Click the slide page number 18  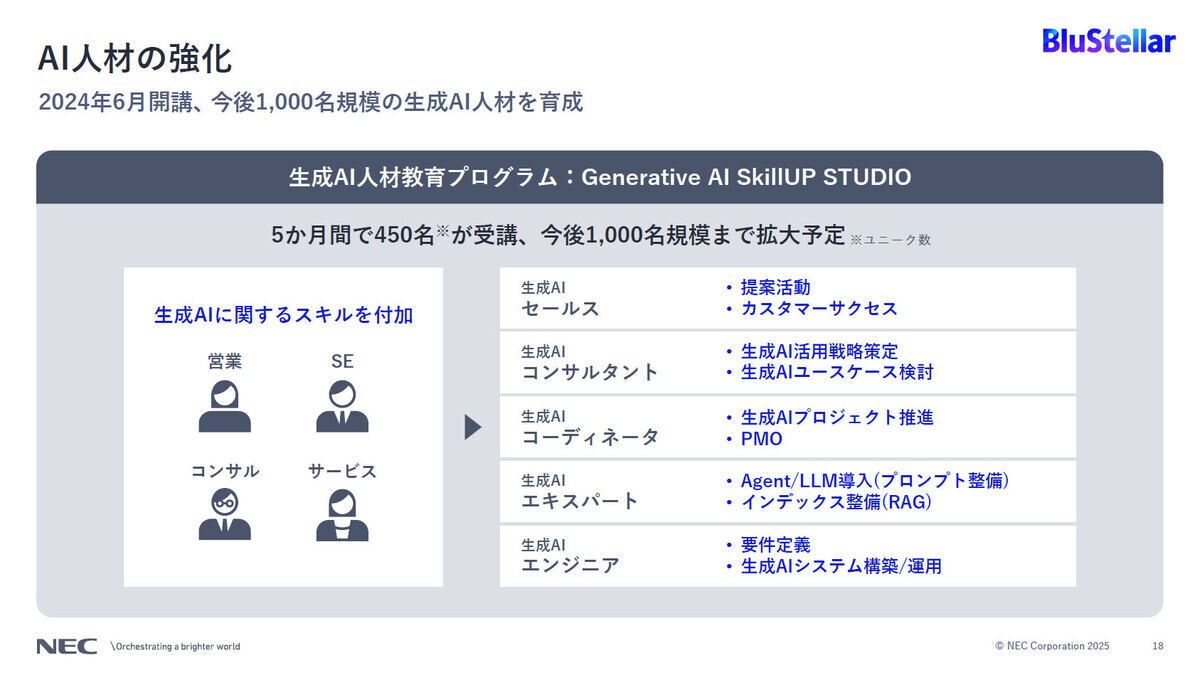[1158, 646]
